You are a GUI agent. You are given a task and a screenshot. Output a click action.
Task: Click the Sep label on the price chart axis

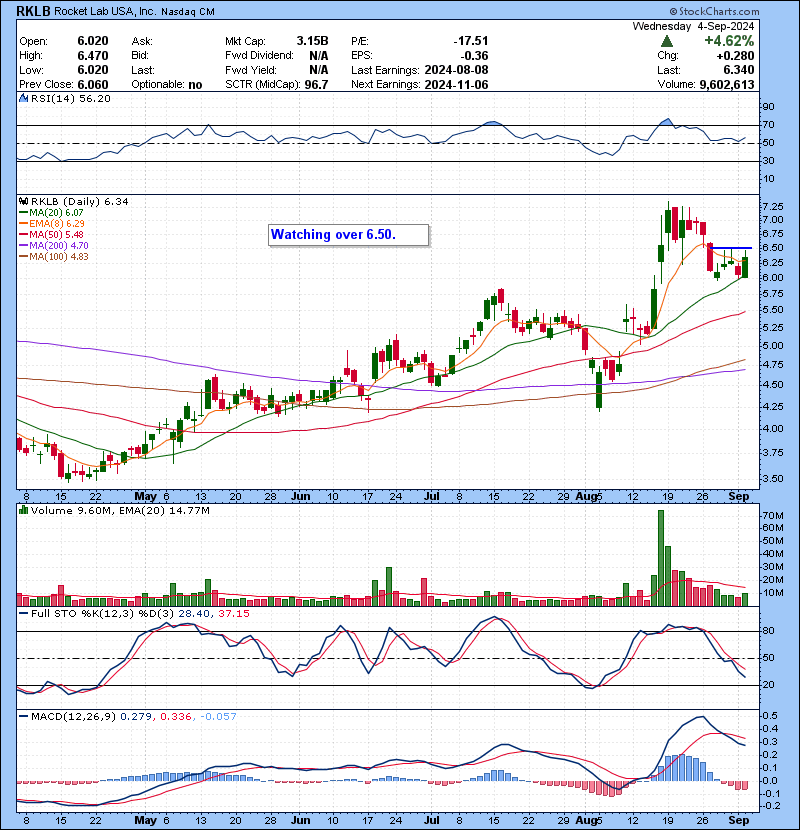coord(739,496)
